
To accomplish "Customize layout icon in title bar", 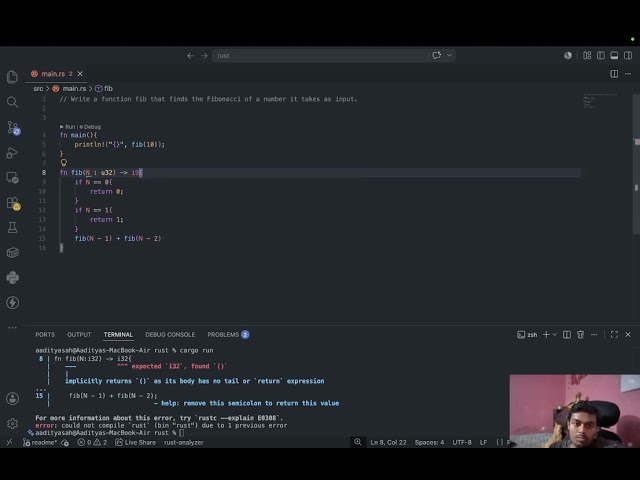I will 587,56.
